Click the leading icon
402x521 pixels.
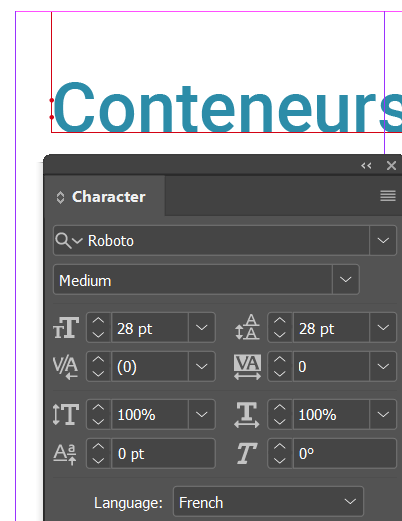(247, 327)
